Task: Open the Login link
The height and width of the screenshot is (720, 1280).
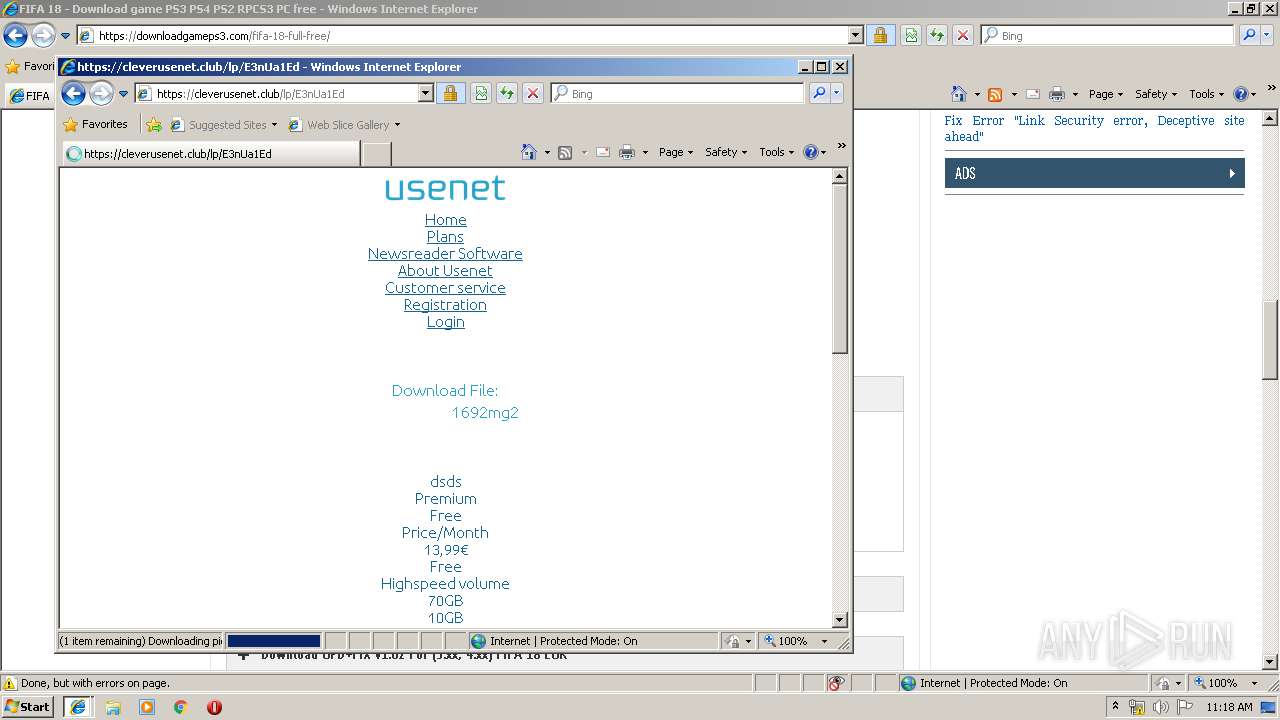Action: pos(445,322)
